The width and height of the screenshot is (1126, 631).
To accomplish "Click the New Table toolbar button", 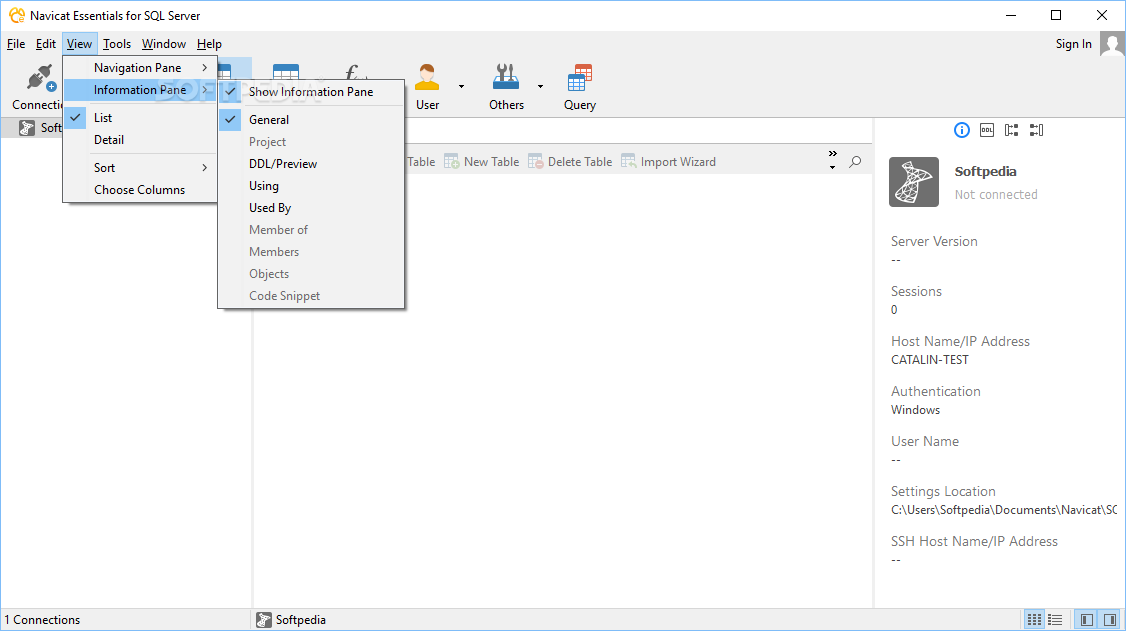I will pos(481,162).
